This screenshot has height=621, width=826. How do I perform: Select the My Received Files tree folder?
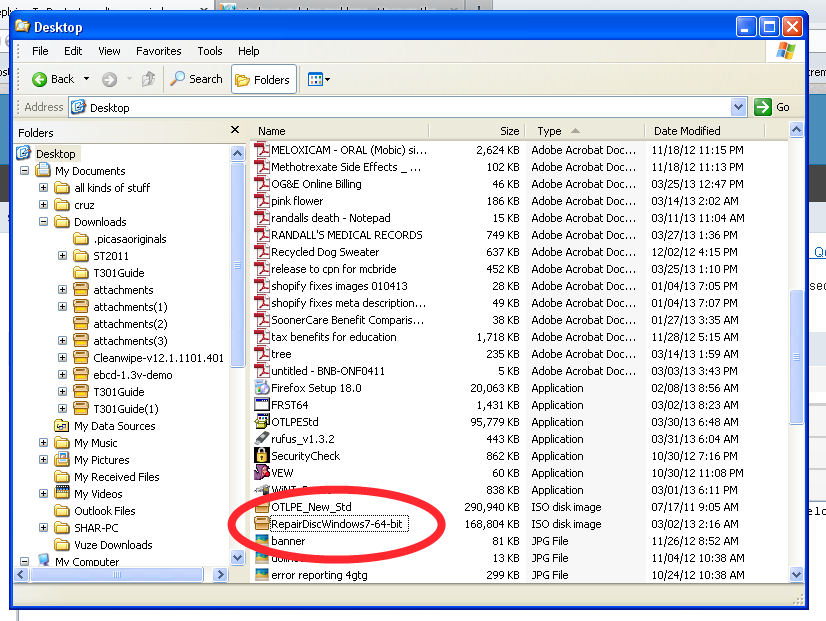pyautogui.click(x=107, y=477)
